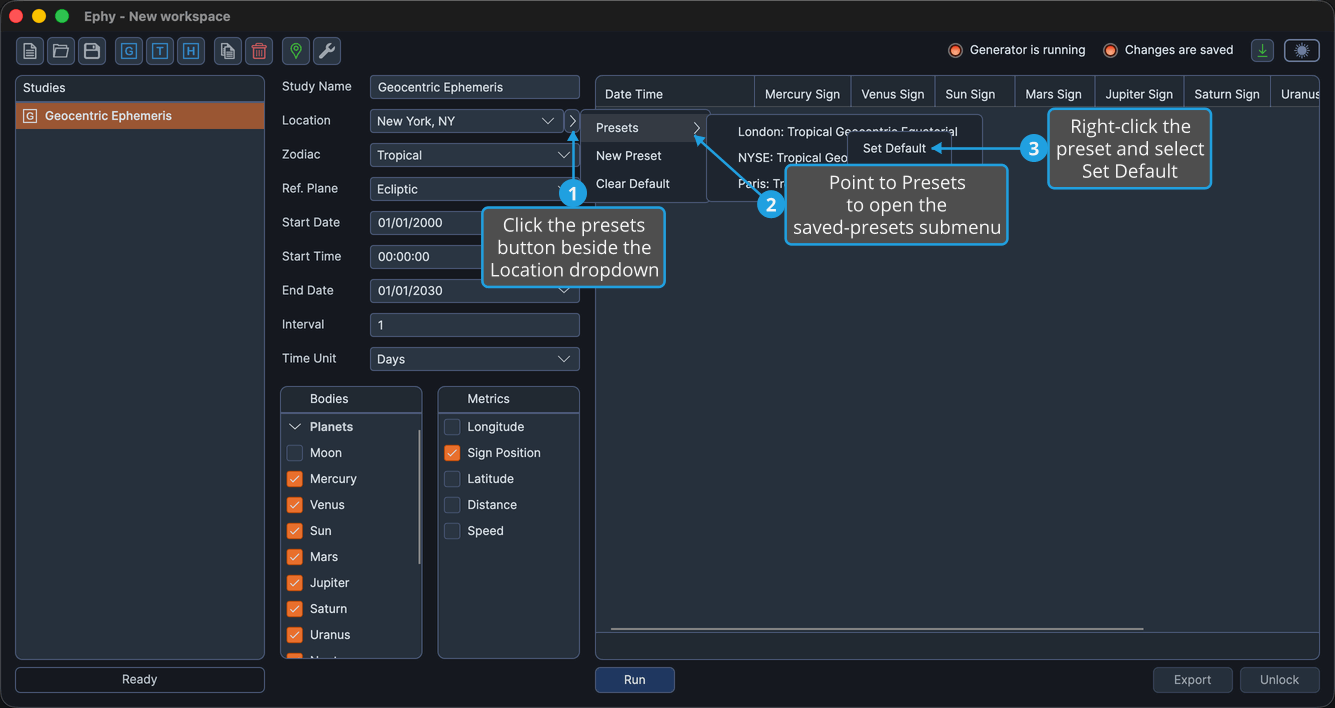Screen dimensions: 1335x708
Task: Save the workspace with the floppy disk icon
Action: [92, 51]
